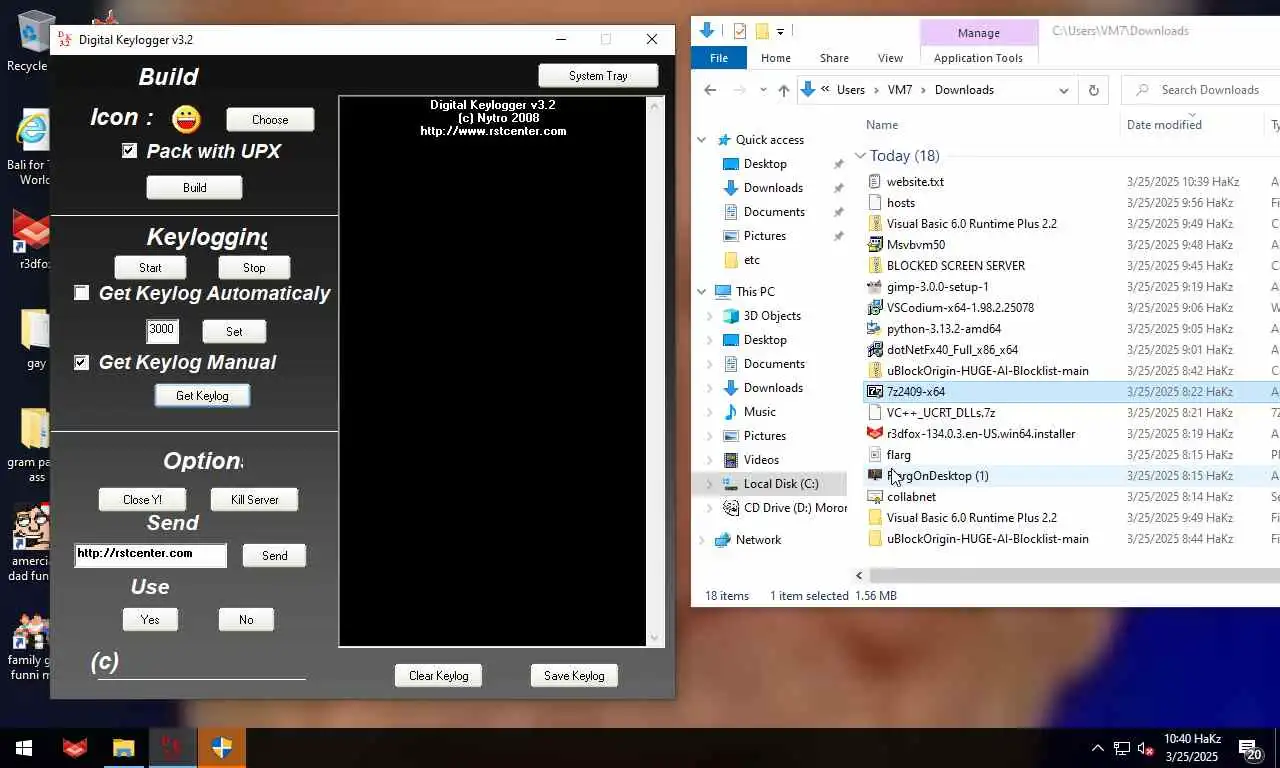Click the VSCodium-x64-1.98.2.25078 file icon
The image size is (1280, 768).
pyautogui.click(x=875, y=308)
